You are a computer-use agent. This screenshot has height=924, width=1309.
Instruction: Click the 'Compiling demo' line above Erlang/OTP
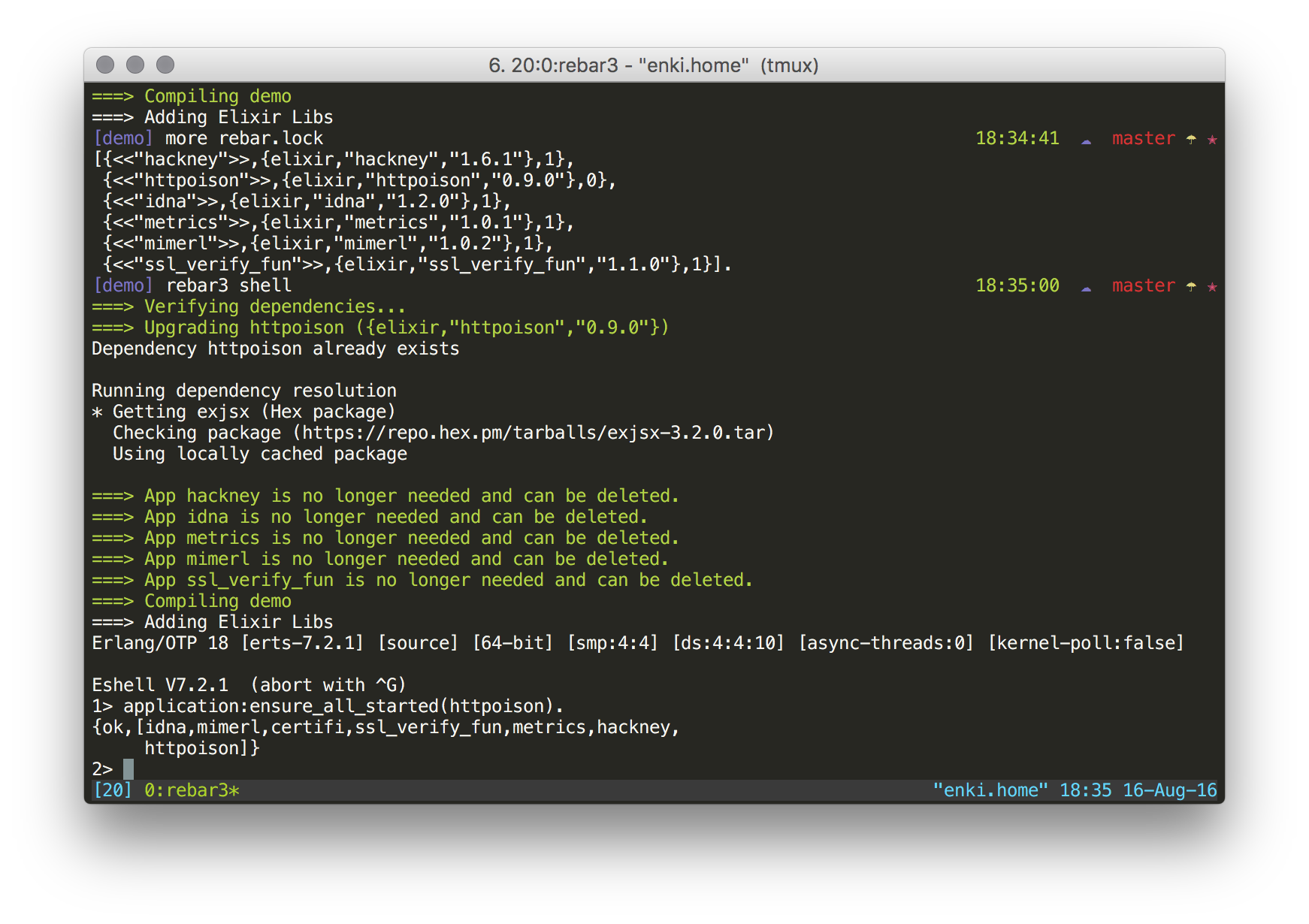pyautogui.click(x=192, y=601)
